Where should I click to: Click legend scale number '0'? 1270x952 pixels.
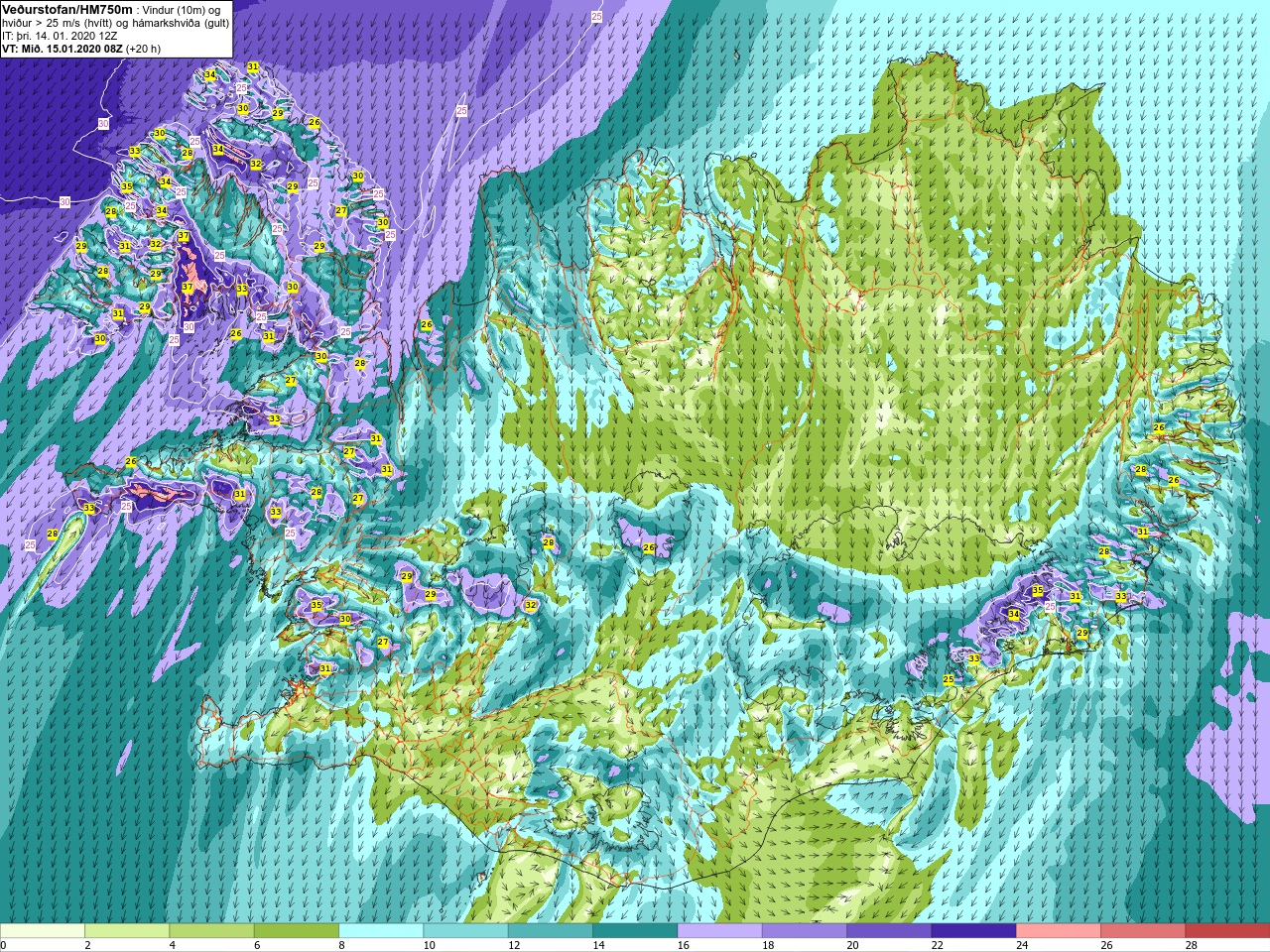tap(4, 945)
